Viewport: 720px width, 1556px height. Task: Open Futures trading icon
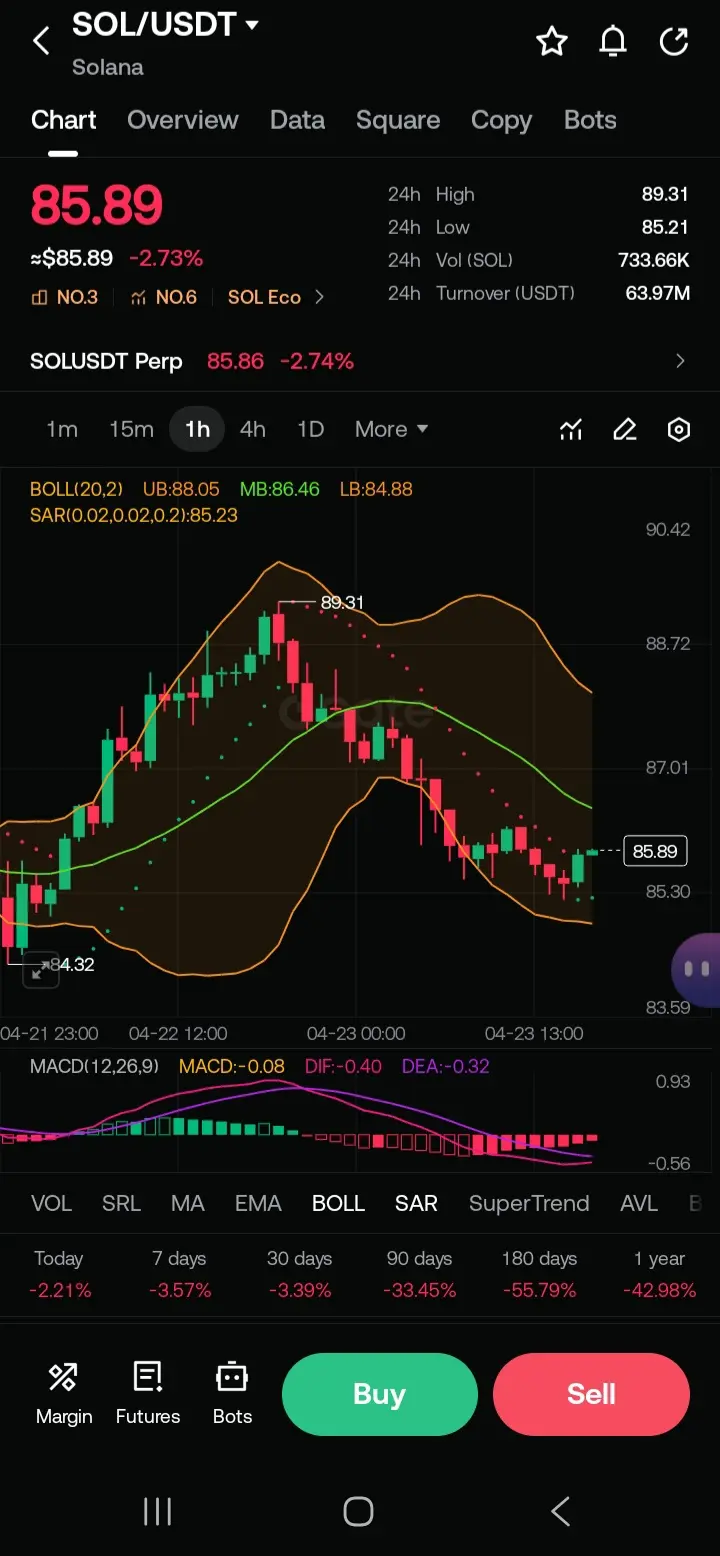[148, 1393]
